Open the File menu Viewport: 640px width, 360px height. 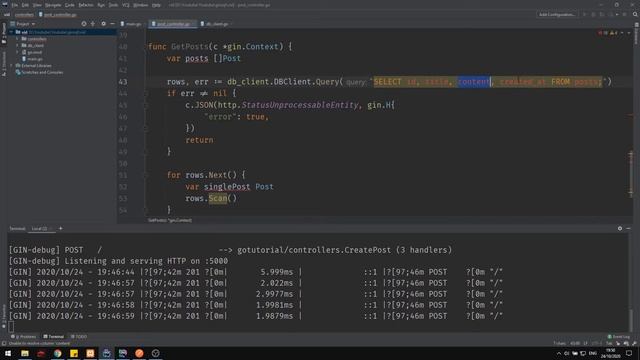(15, 5)
